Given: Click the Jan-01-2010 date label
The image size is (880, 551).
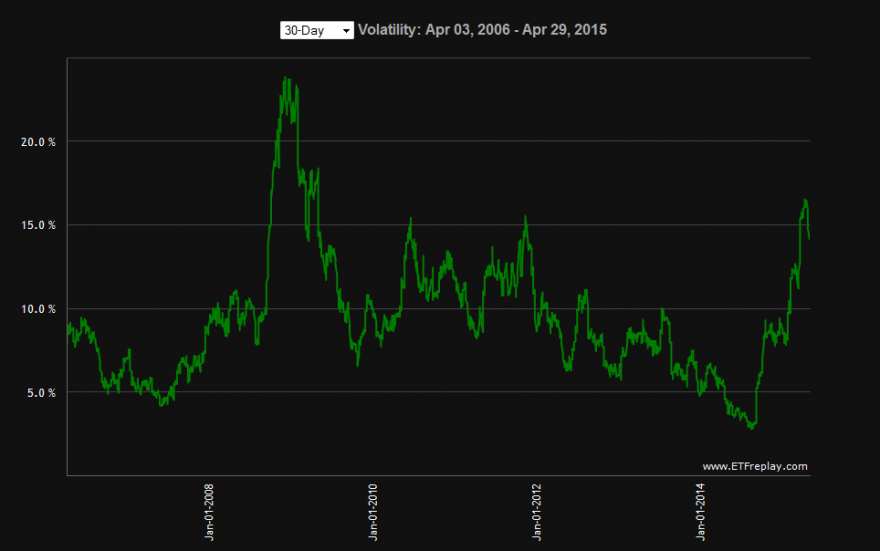Looking at the screenshot, I should pyautogui.click(x=373, y=512).
